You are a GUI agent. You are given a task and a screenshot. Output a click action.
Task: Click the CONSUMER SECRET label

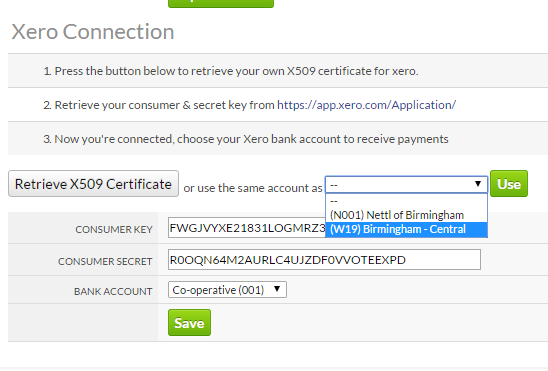point(105,261)
